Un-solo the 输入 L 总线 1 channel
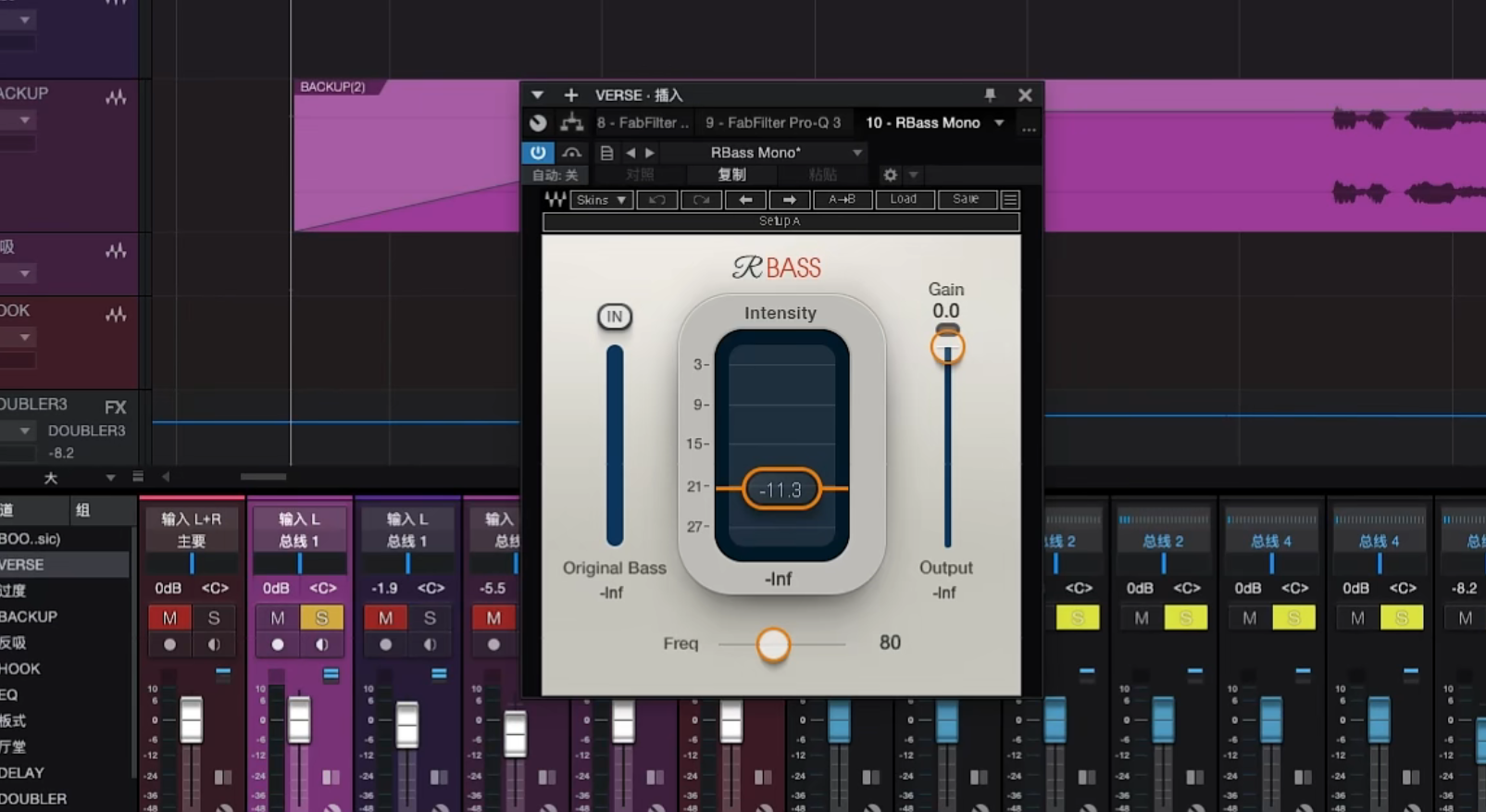Screen dimensions: 1486x812 click(x=321, y=618)
